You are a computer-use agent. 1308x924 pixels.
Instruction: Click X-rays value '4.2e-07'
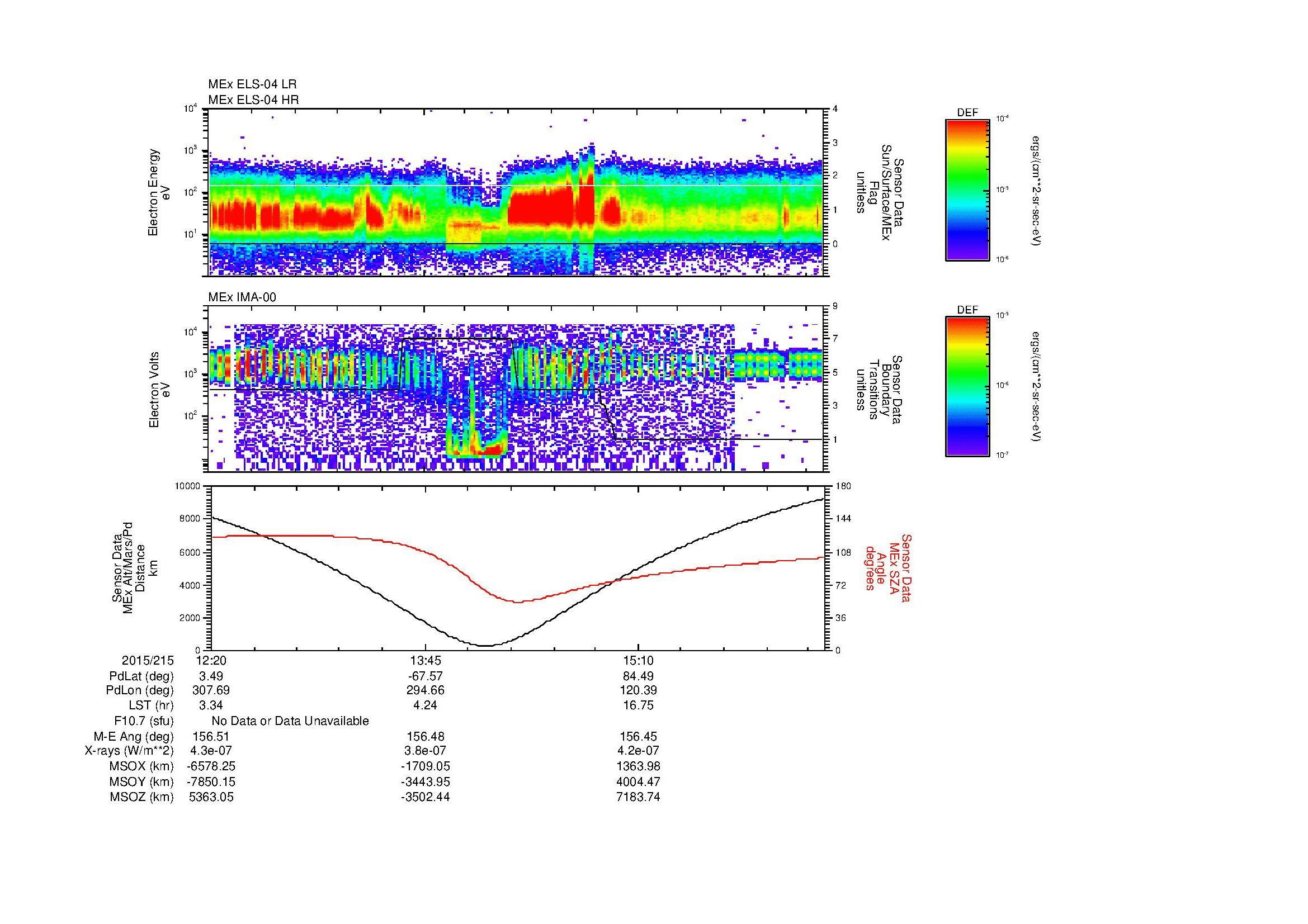point(639,751)
